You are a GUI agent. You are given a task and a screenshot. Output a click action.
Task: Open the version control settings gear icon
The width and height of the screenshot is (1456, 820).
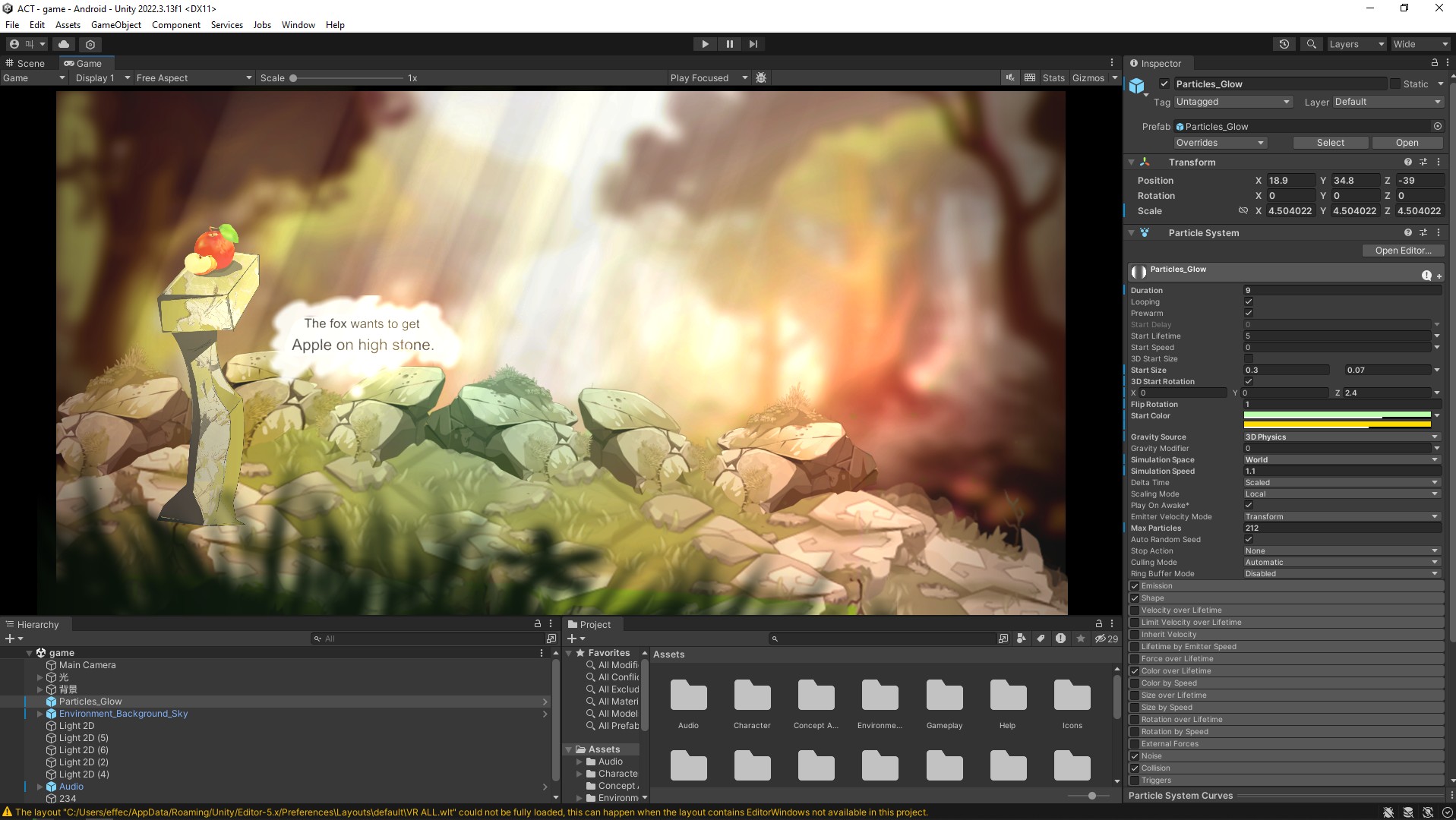(x=90, y=44)
